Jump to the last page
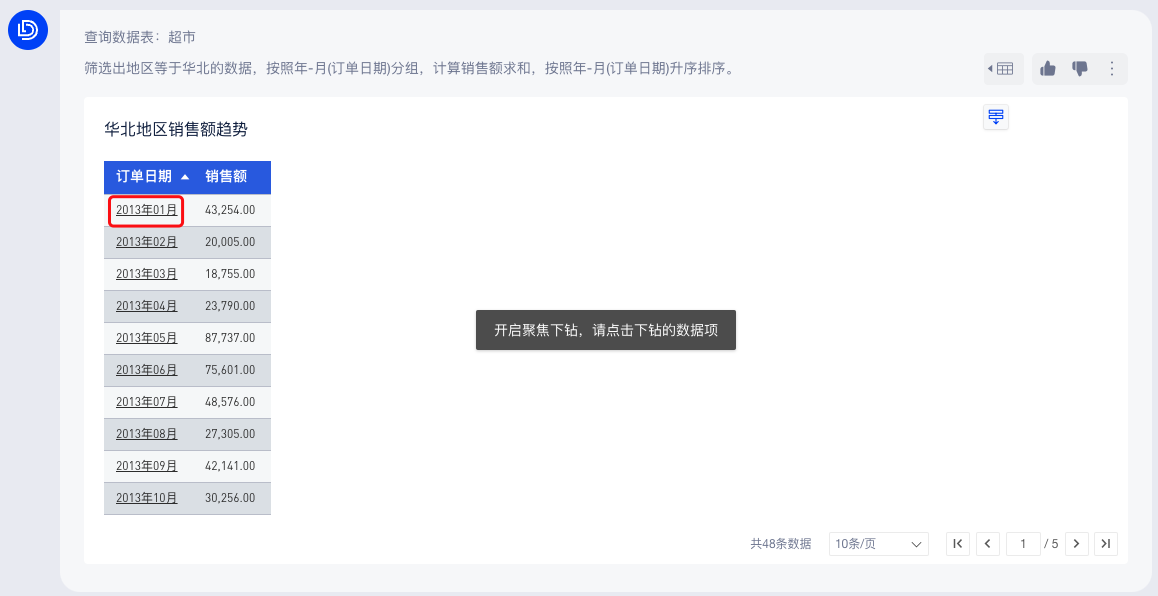The width and height of the screenshot is (1158, 596). pos(1106,544)
